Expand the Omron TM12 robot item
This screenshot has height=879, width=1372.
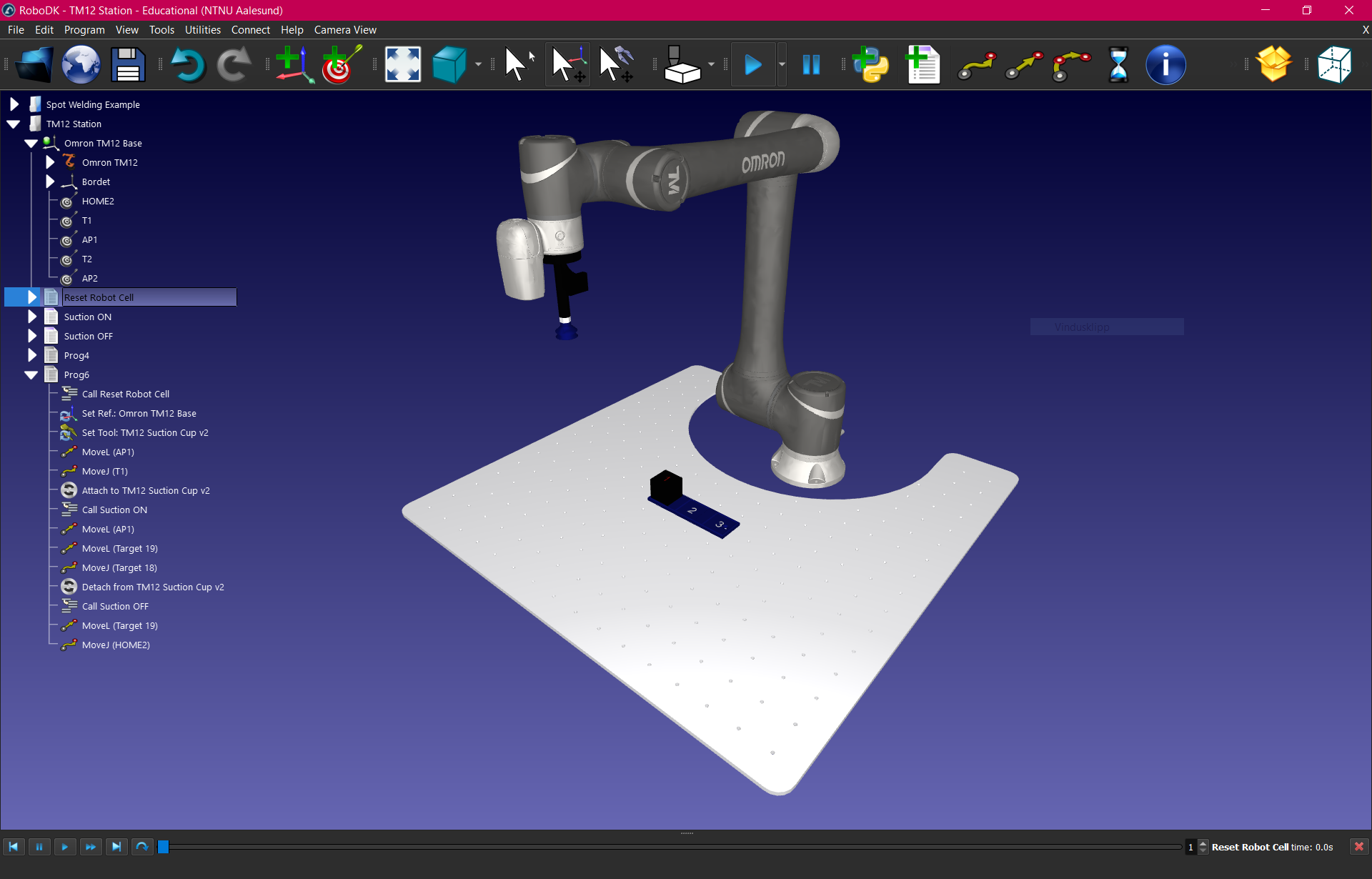50,162
